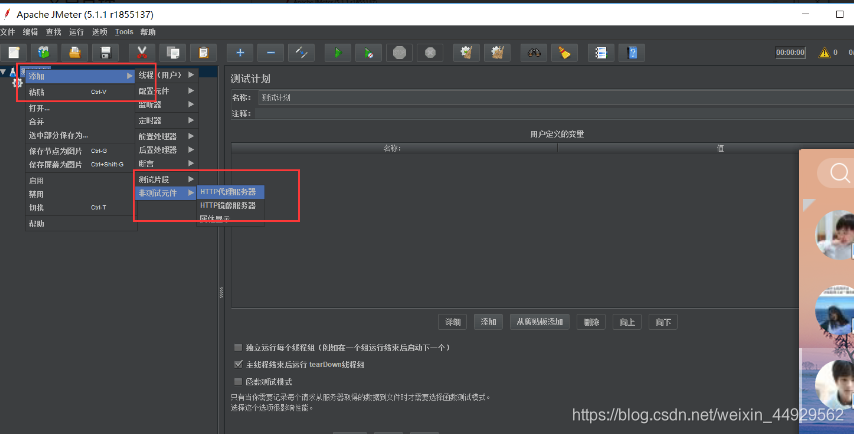Click the search magnifier in overlapping phone window
The width and height of the screenshot is (854, 434).
click(x=839, y=173)
